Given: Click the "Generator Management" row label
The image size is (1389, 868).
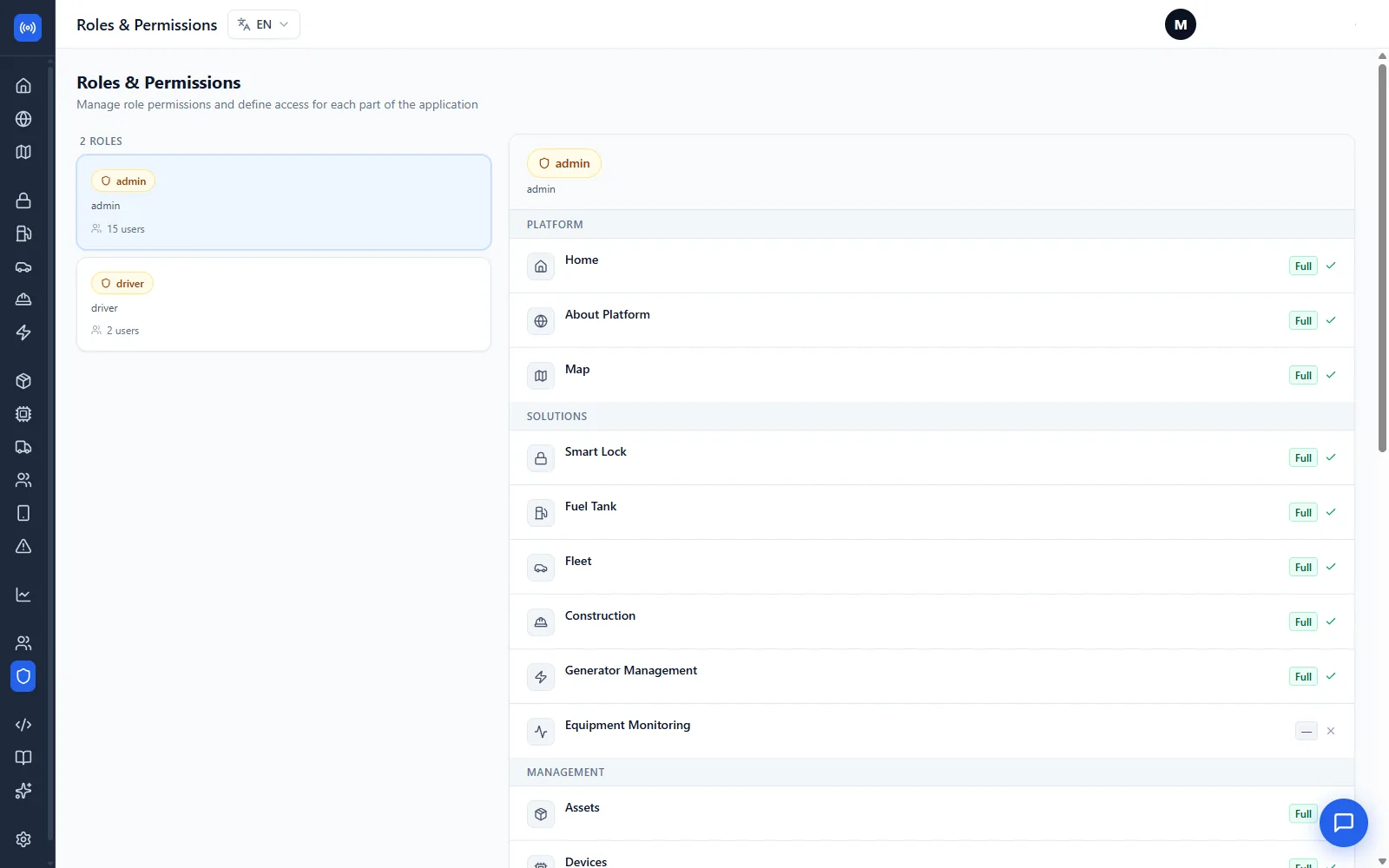Looking at the screenshot, I should (x=631, y=670).
